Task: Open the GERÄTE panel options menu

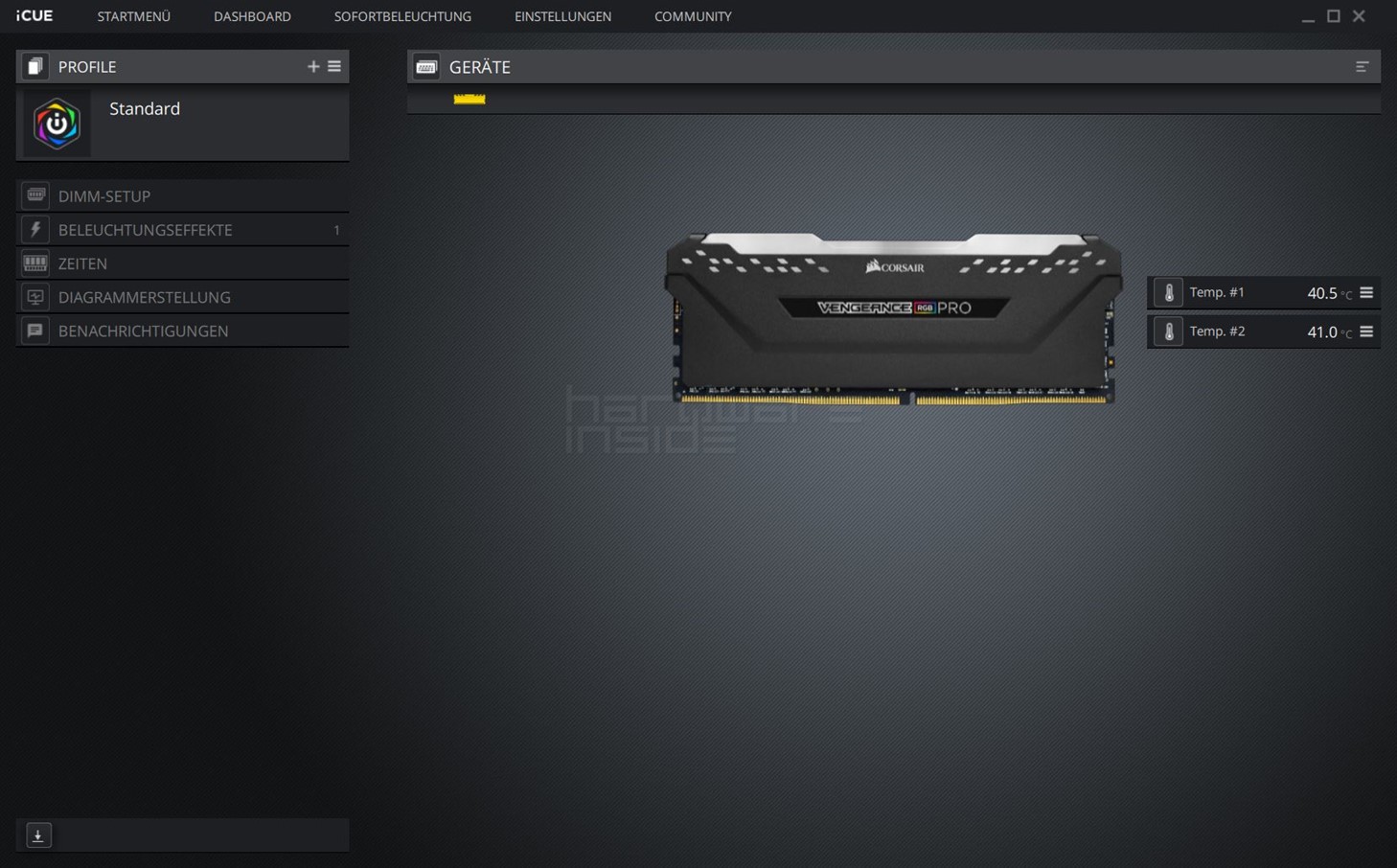Action: click(1362, 67)
